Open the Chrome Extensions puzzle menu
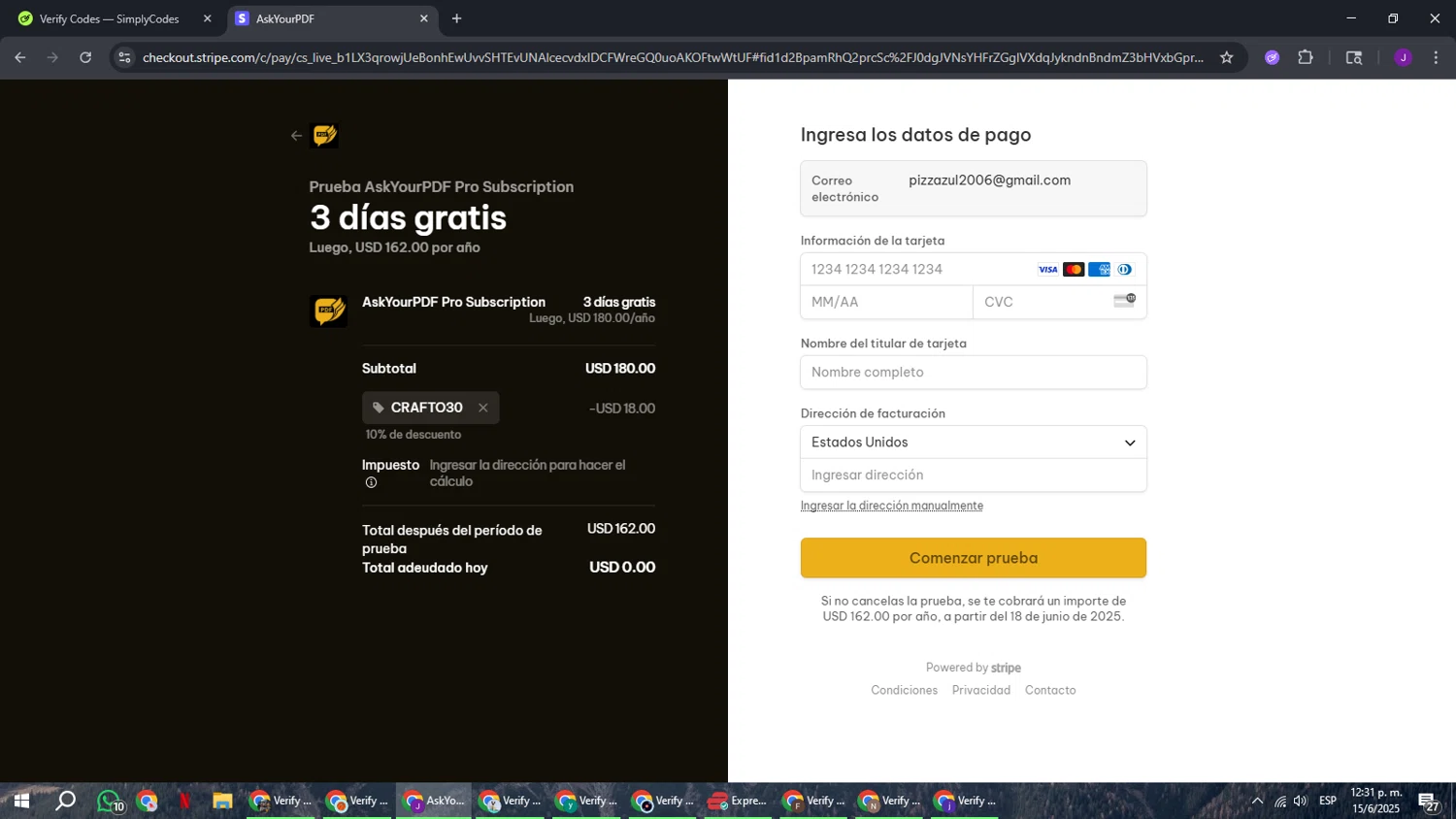Screen dimensions: 1456x819 1306,57
